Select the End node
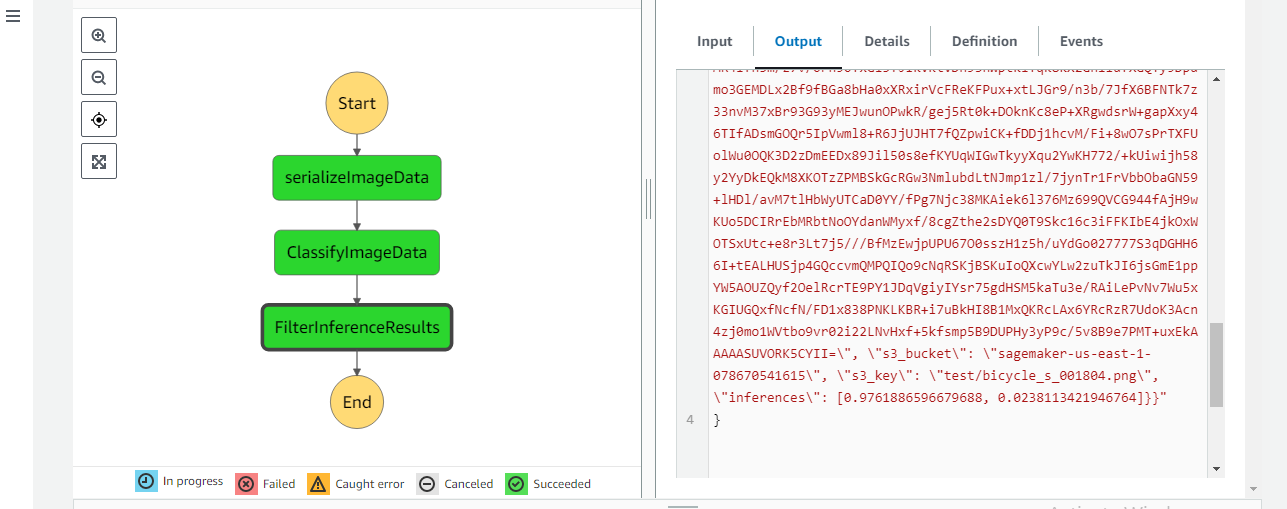 357,402
